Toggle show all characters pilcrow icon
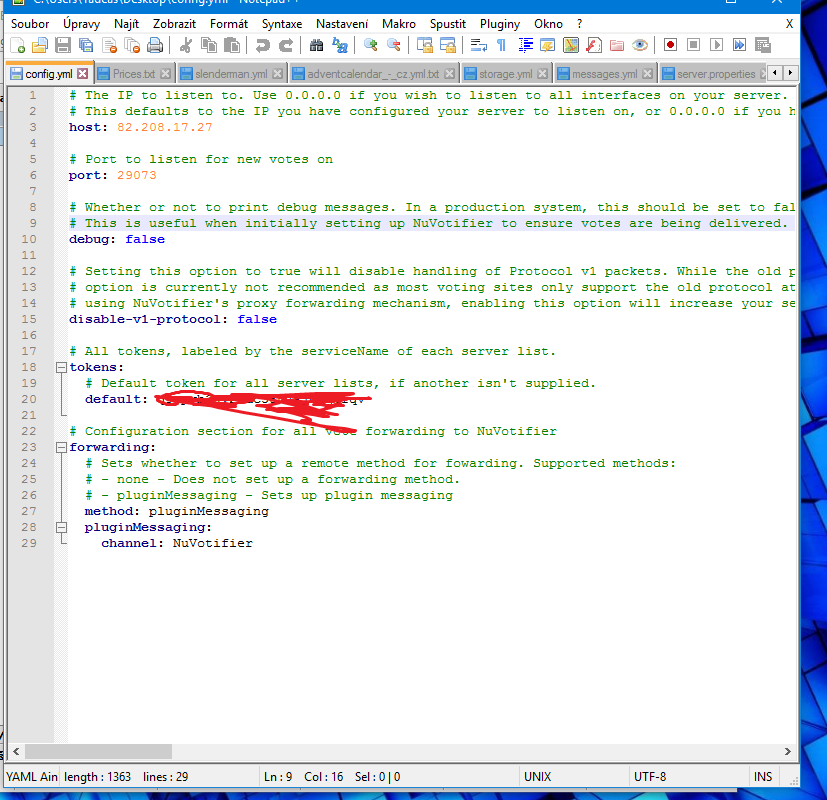This screenshot has width=827, height=800. click(501, 45)
